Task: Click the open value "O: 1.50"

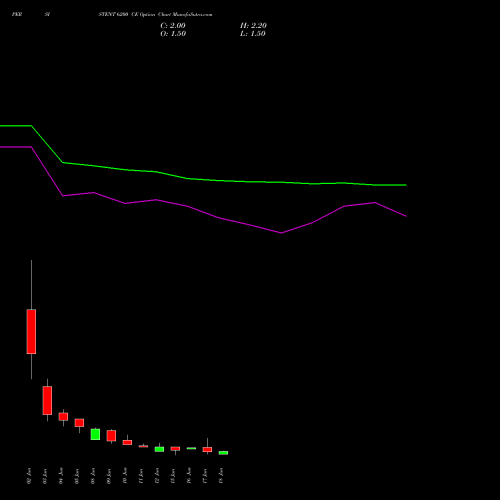Action: (x=173, y=34)
